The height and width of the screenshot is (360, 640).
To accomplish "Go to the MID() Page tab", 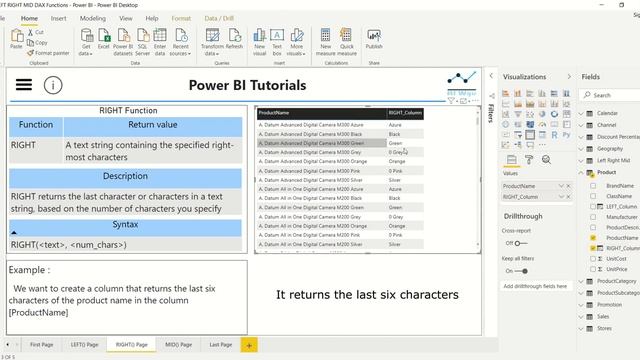I will pyautogui.click(x=178, y=344).
